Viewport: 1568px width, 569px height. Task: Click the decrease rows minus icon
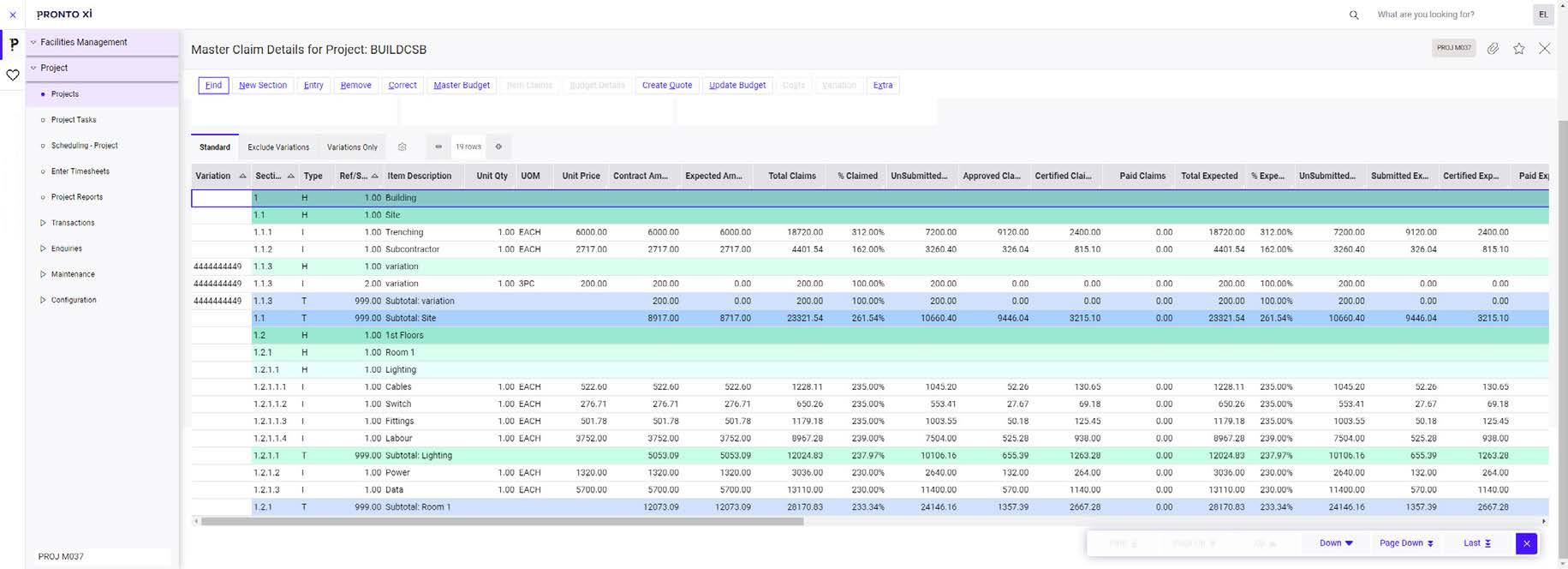pos(438,147)
